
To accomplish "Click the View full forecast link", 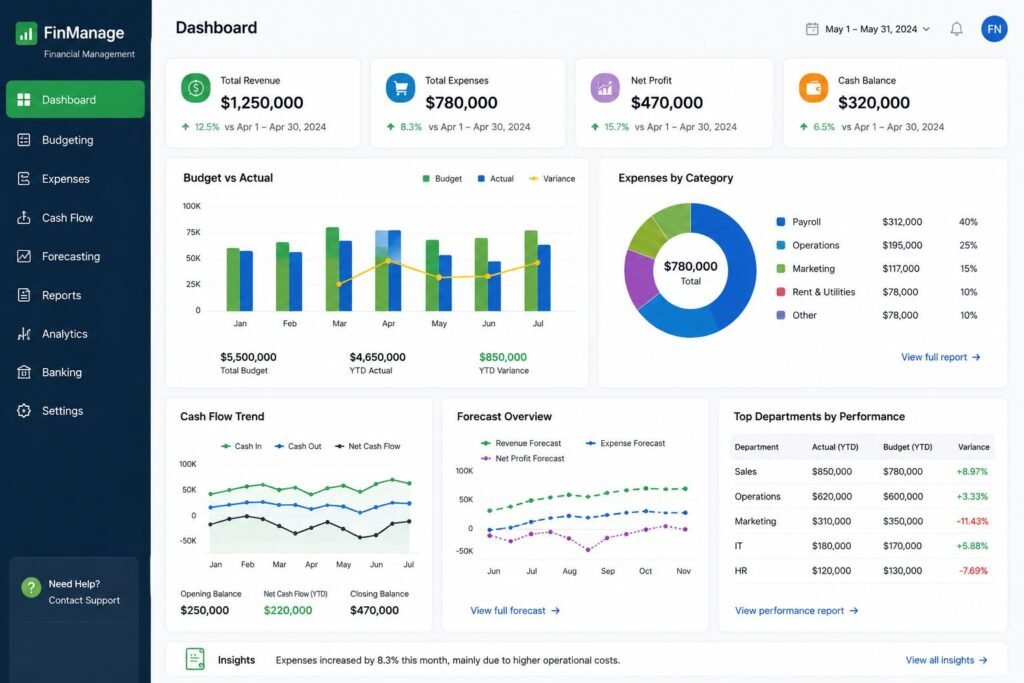I will 515,611.
